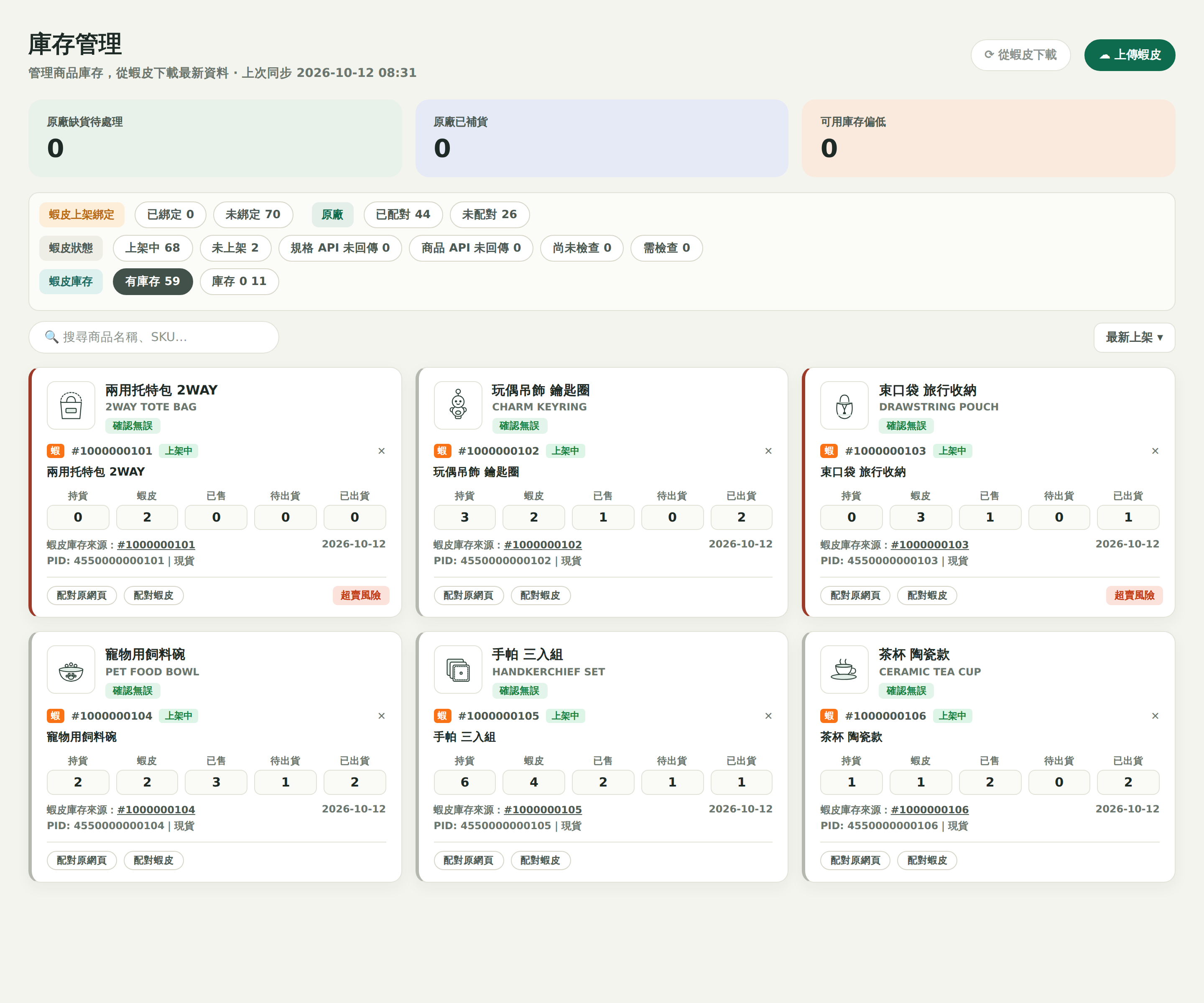
Task: Click the drawstring pouch product thumbnail icon
Action: tap(844, 405)
